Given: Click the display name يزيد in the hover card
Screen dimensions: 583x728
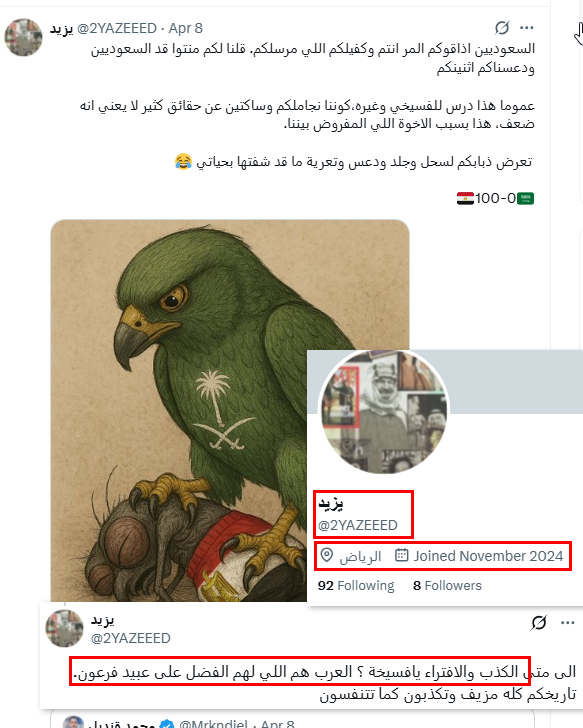Looking at the screenshot, I should 330,503.
